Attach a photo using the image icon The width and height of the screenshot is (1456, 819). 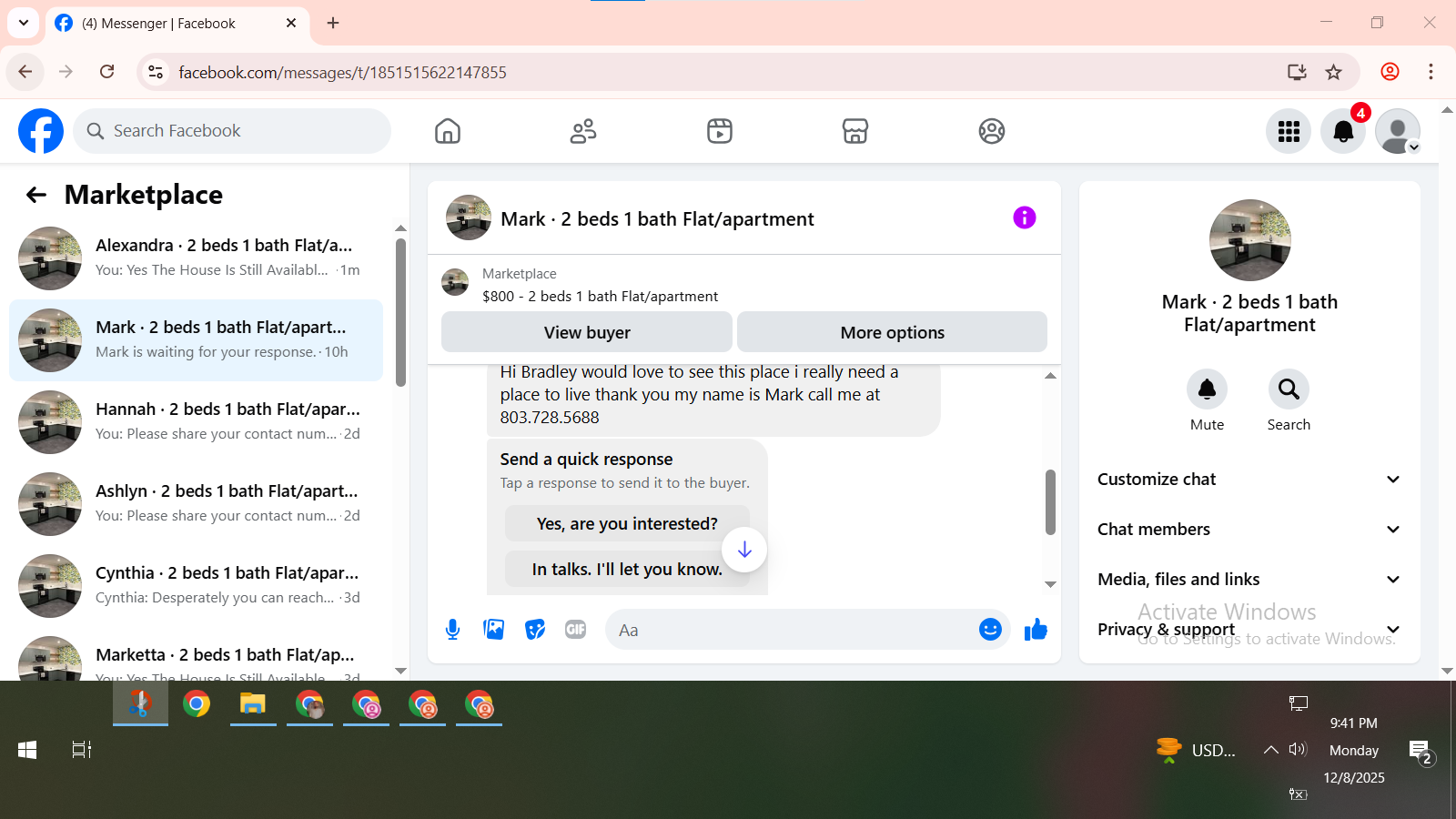pyautogui.click(x=494, y=629)
